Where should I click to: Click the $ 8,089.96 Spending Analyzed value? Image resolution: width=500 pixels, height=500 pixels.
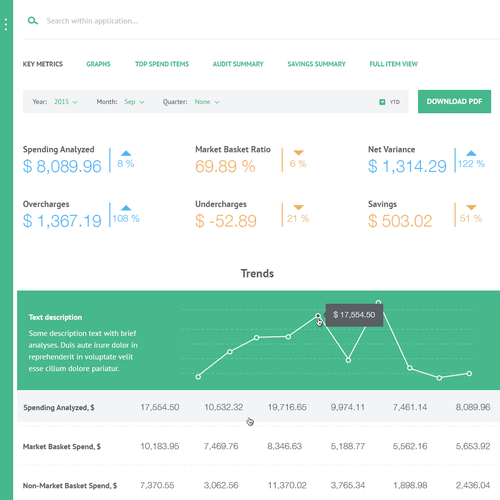(62, 166)
